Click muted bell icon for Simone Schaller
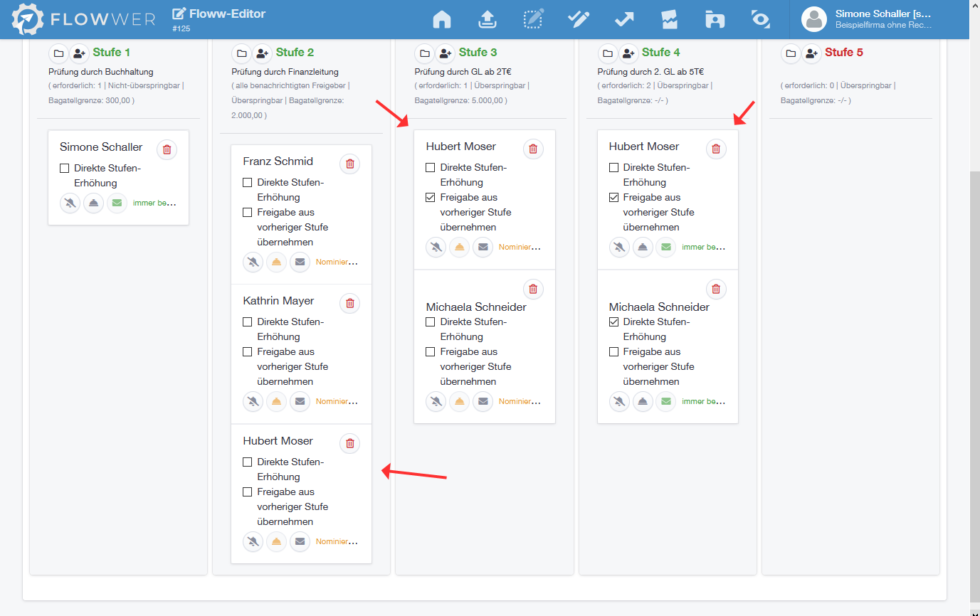This screenshot has height=616, width=980. point(70,203)
